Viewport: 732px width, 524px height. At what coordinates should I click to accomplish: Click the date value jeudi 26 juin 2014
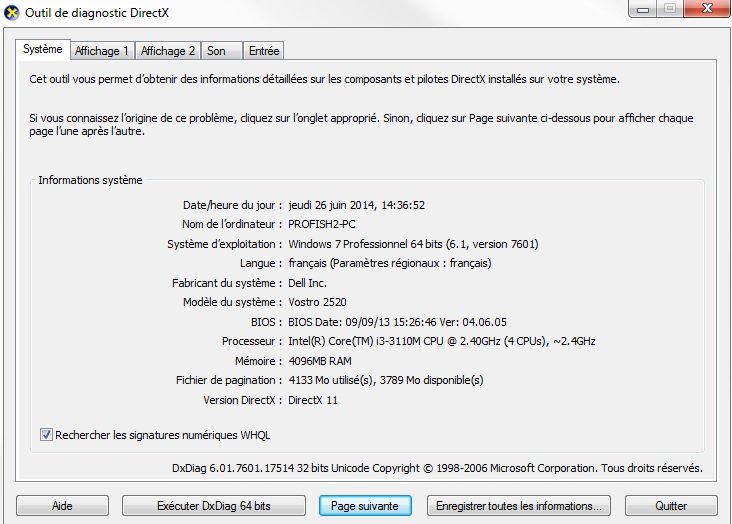356,205
